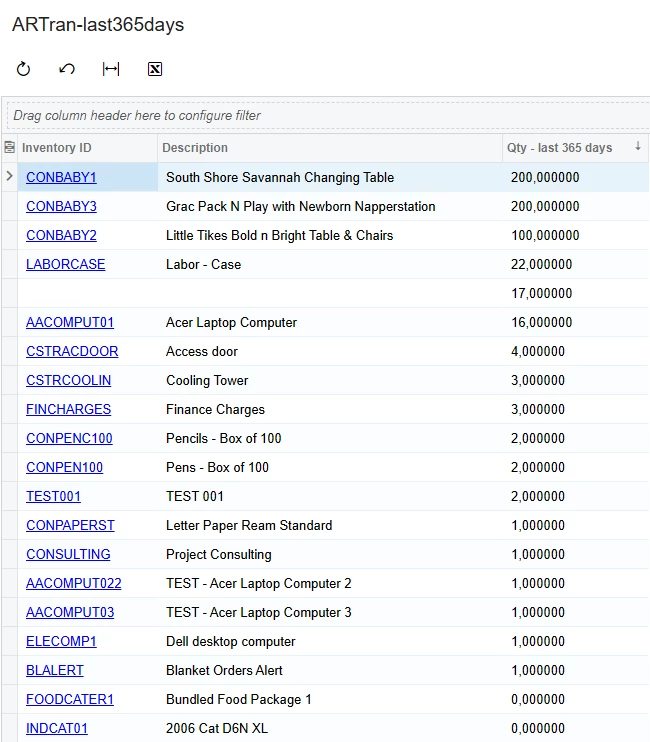Screen dimensions: 650x742
Task: Open the TEST001 inventory link
Action: coord(53,496)
